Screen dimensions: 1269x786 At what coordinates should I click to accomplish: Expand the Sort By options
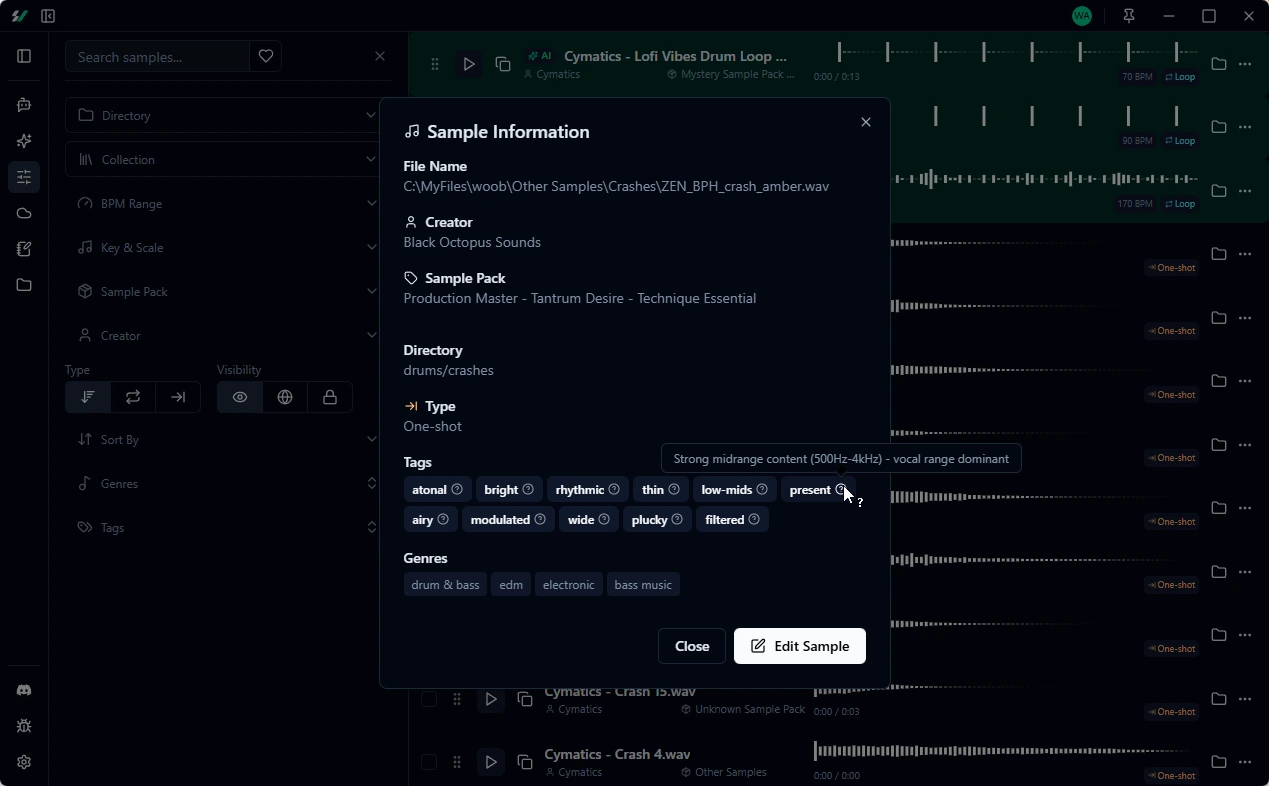tap(222, 439)
